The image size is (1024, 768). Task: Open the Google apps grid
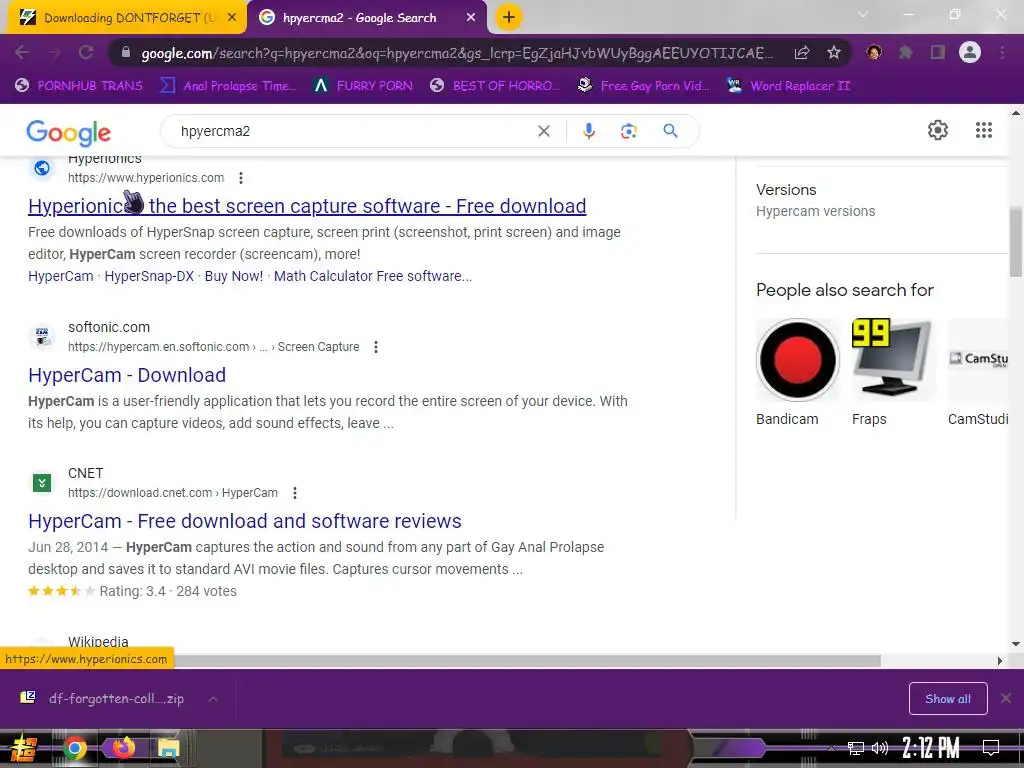pos(984,130)
